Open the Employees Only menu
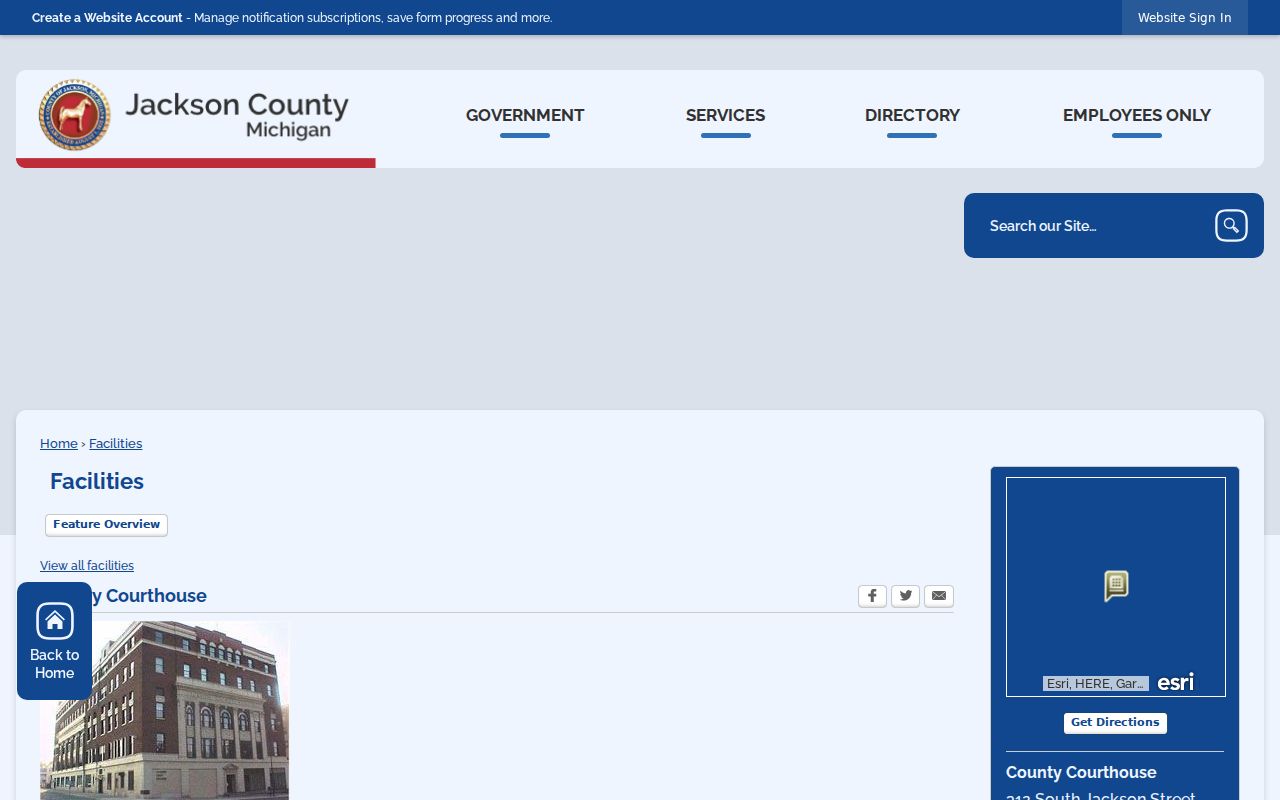 coord(1137,116)
